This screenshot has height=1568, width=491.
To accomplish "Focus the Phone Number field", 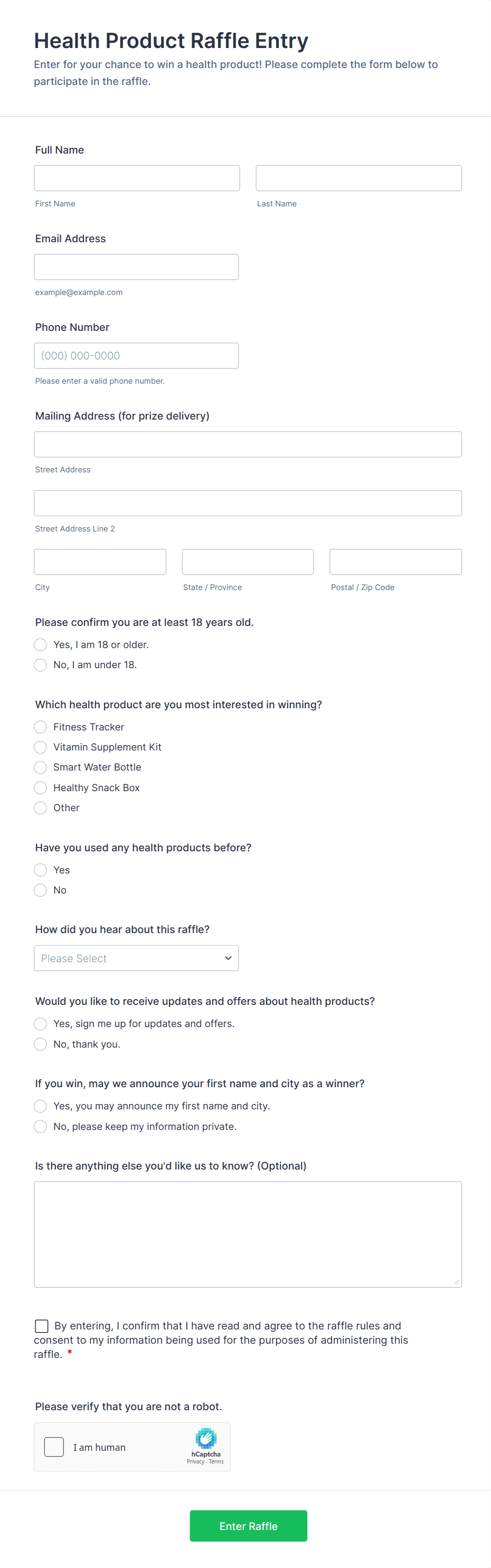I will pos(136,355).
